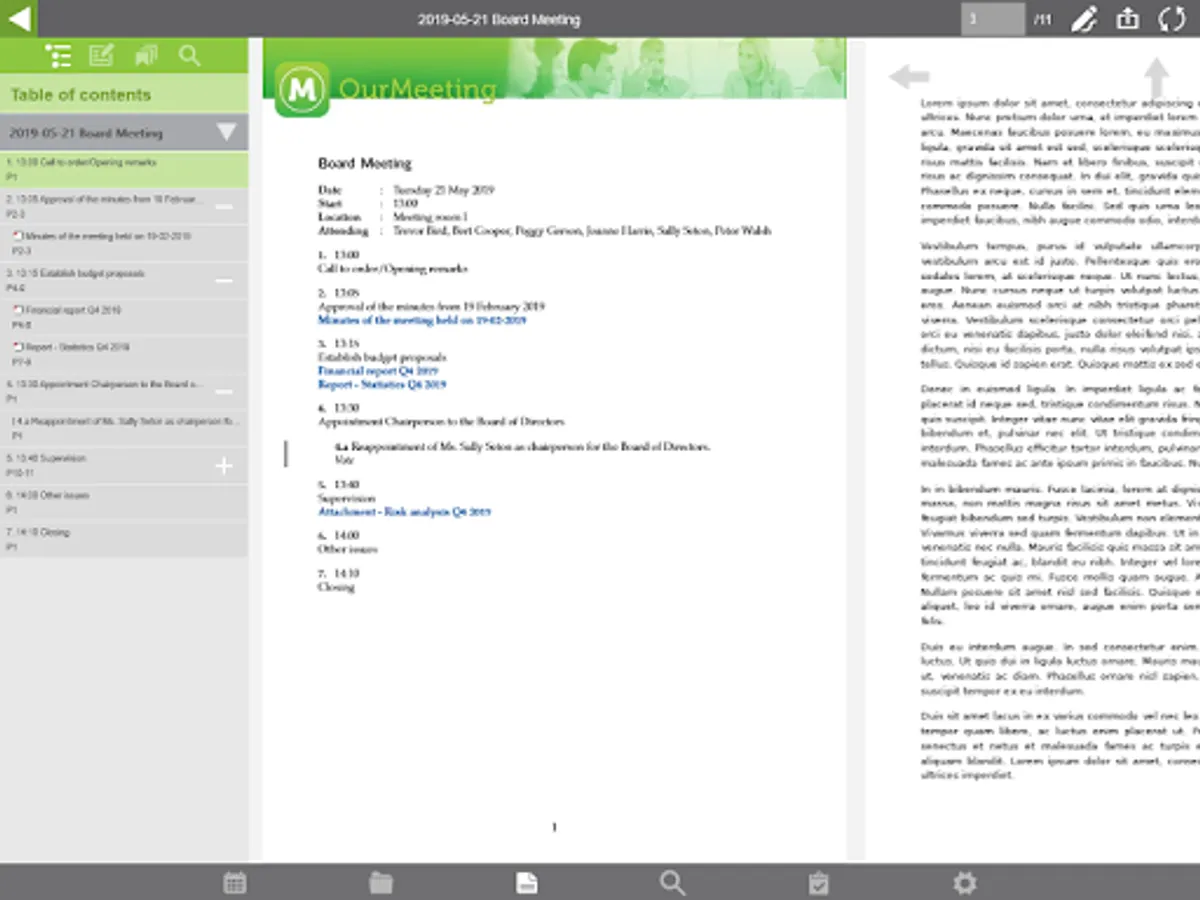This screenshot has width=1200, height=900.
Task: Select sidebar item 6 Other issues
Action: [124, 502]
